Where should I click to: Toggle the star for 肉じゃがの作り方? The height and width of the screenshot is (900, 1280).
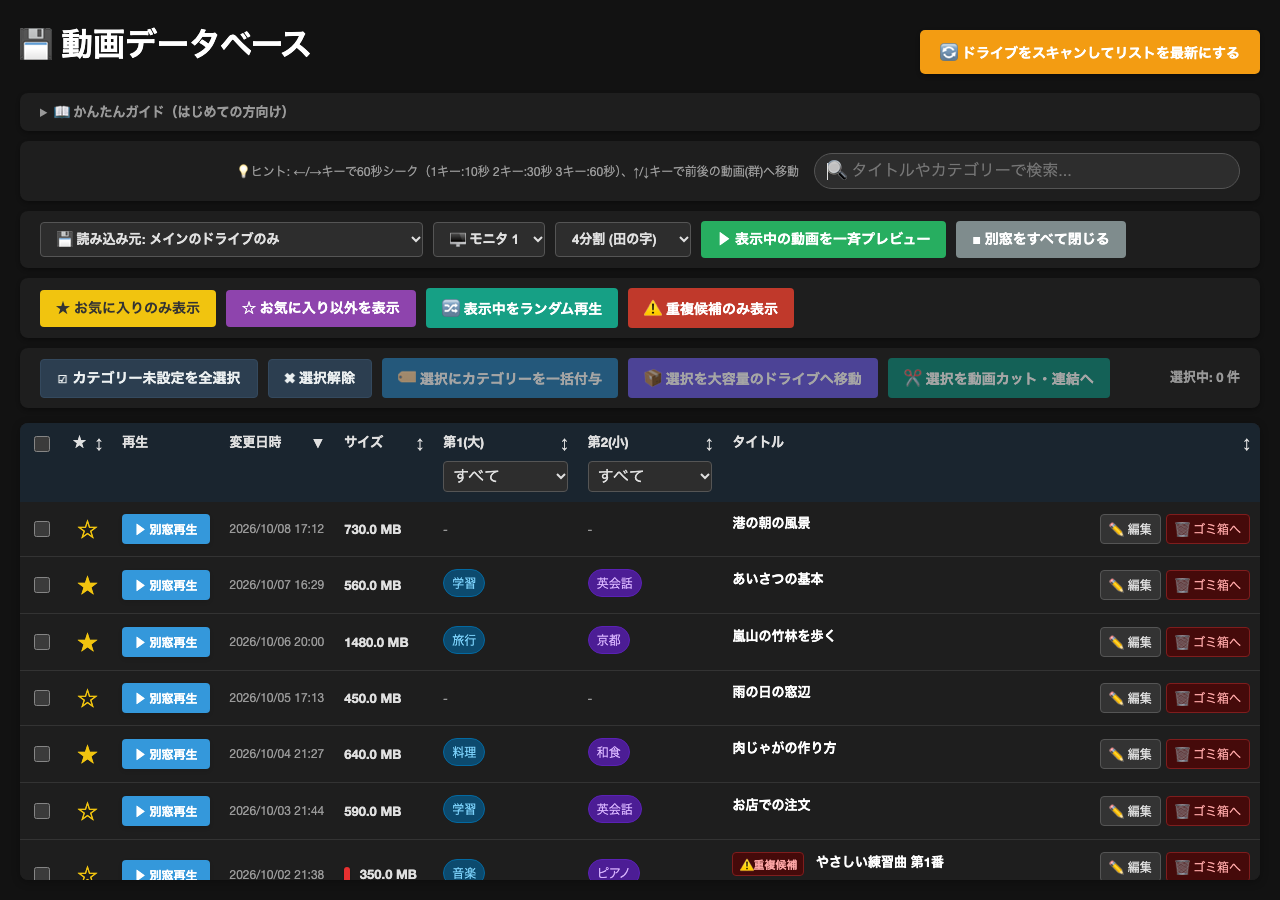[x=87, y=754]
